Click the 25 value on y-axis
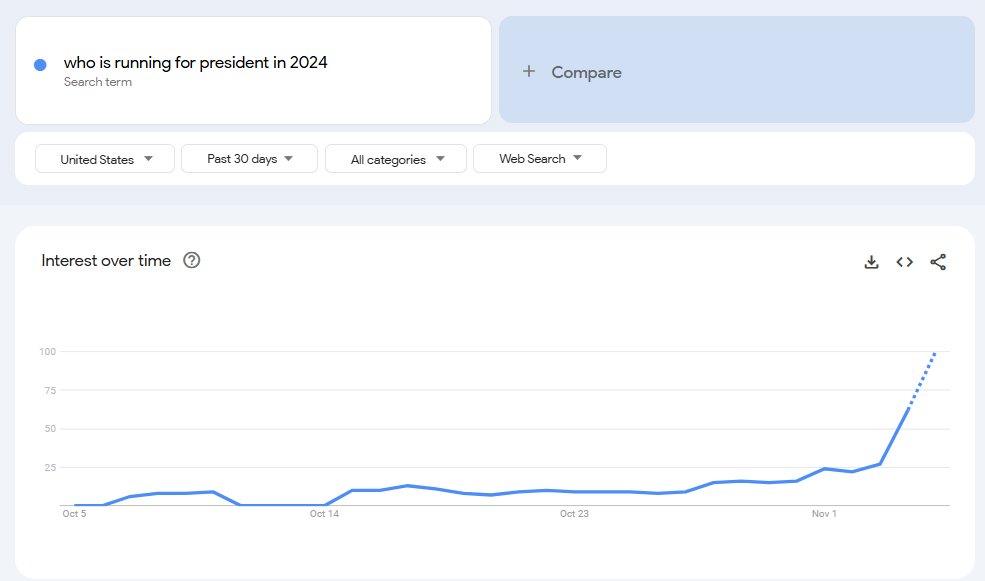 50,467
